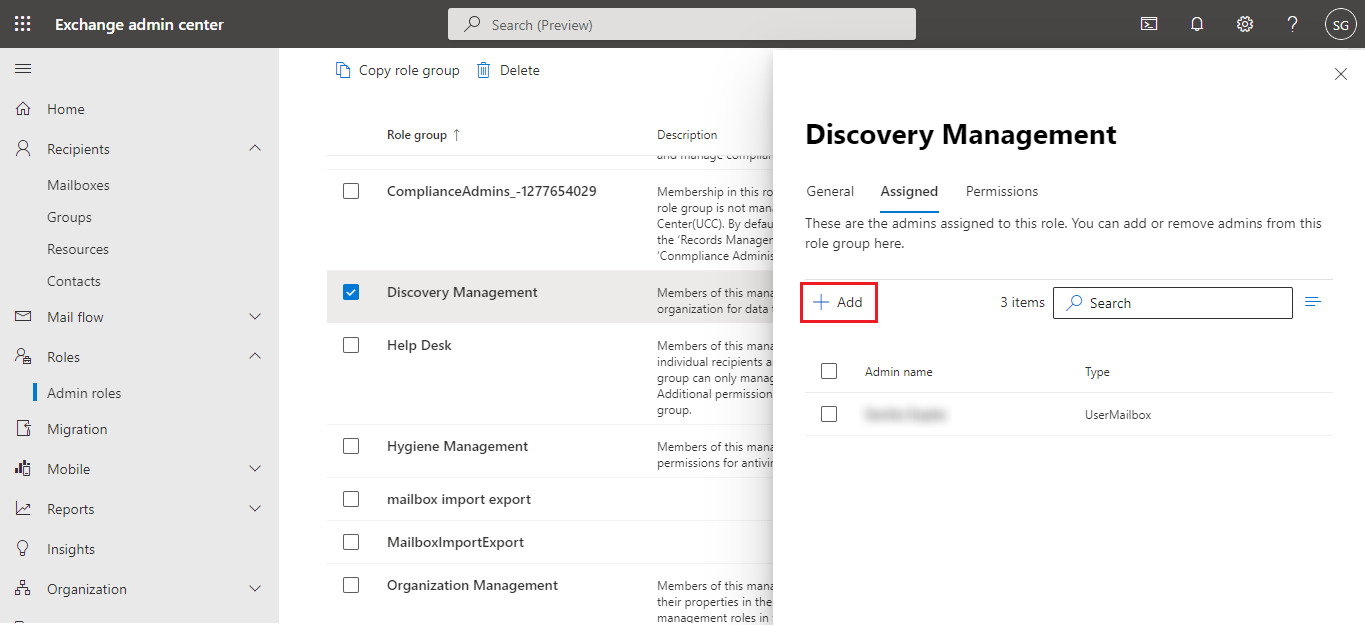This screenshot has width=1365, height=625.
Task: Switch to the Permissions tab
Action: (x=1002, y=191)
